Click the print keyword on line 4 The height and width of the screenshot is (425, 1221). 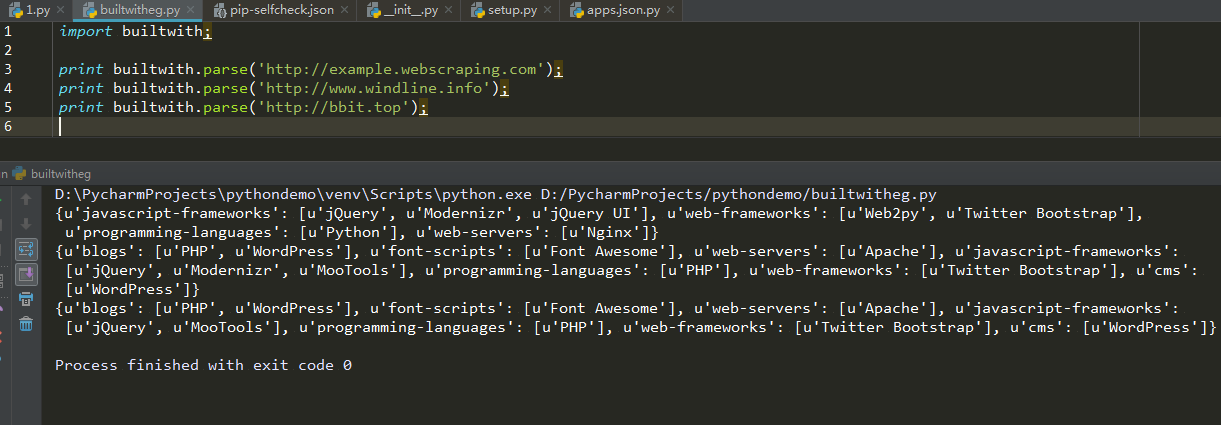(81, 88)
